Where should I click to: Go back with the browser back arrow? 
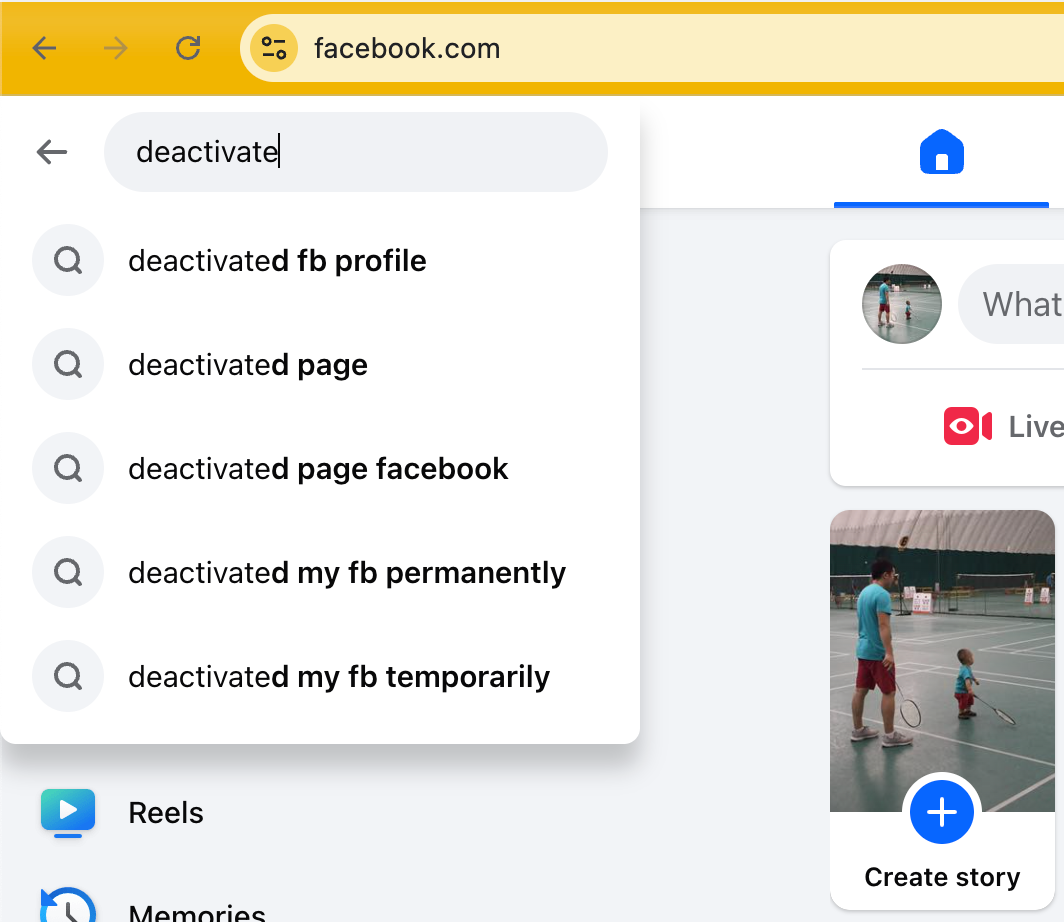tap(45, 48)
